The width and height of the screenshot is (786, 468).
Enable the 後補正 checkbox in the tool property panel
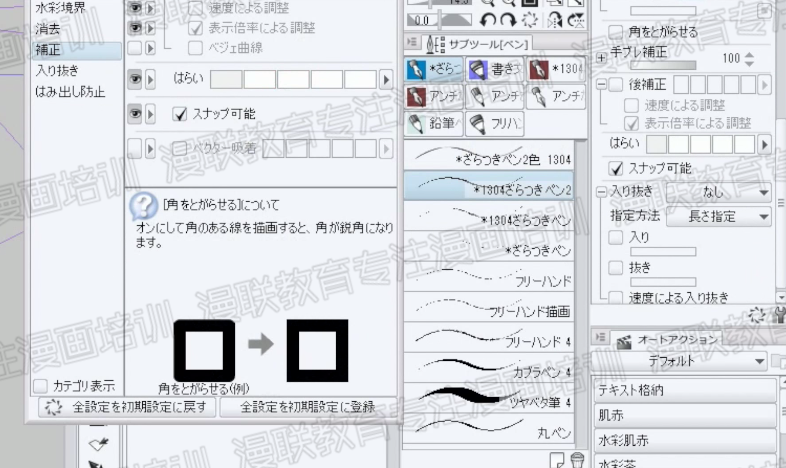click(615, 85)
